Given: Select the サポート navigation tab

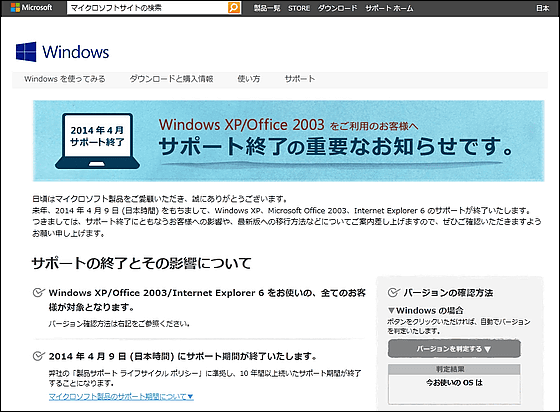Looking at the screenshot, I should coord(300,79).
